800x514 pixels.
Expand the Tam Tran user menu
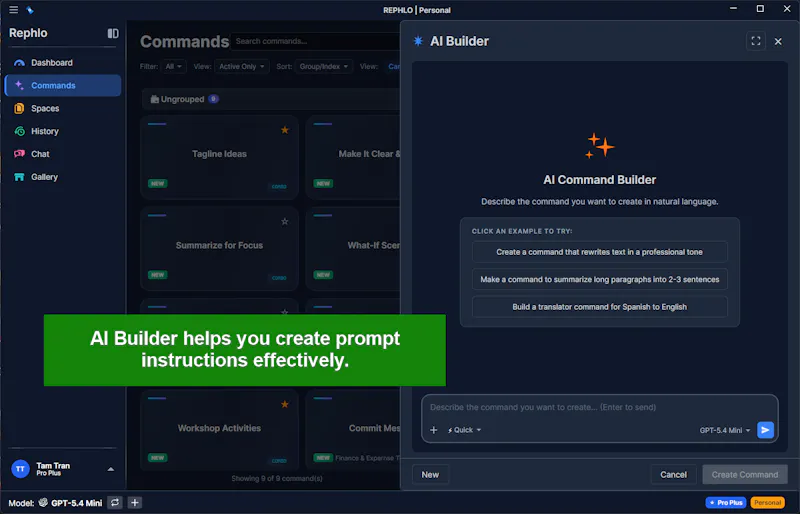[111, 469]
